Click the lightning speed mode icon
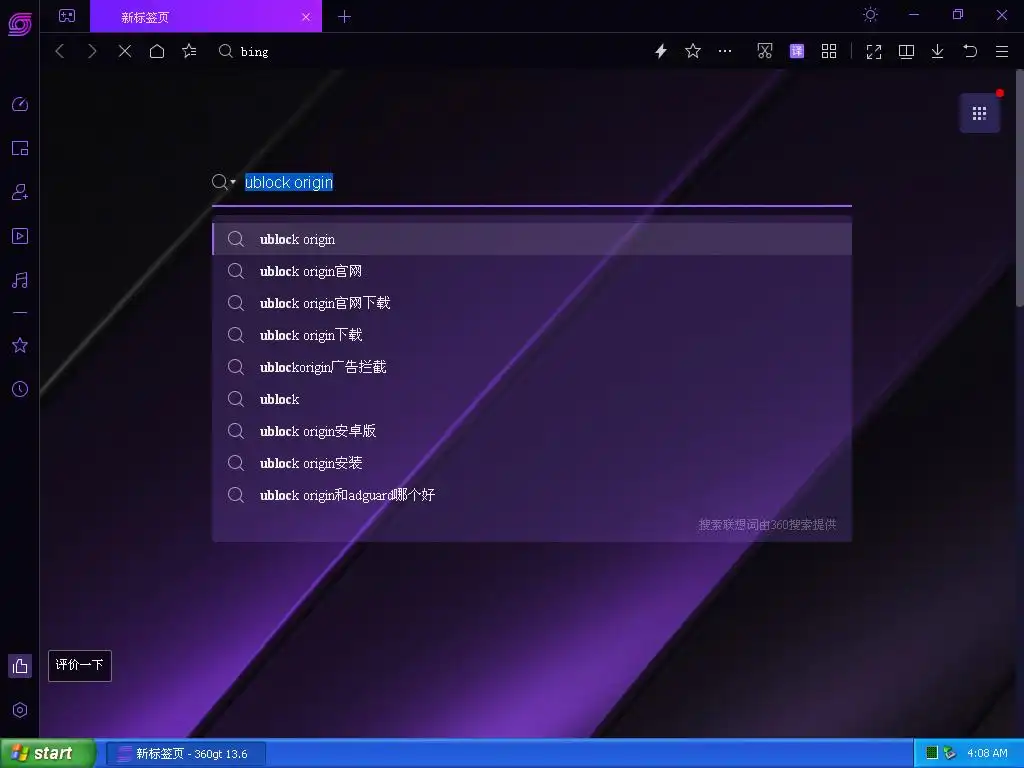The image size is (1024, 768). 661,51
